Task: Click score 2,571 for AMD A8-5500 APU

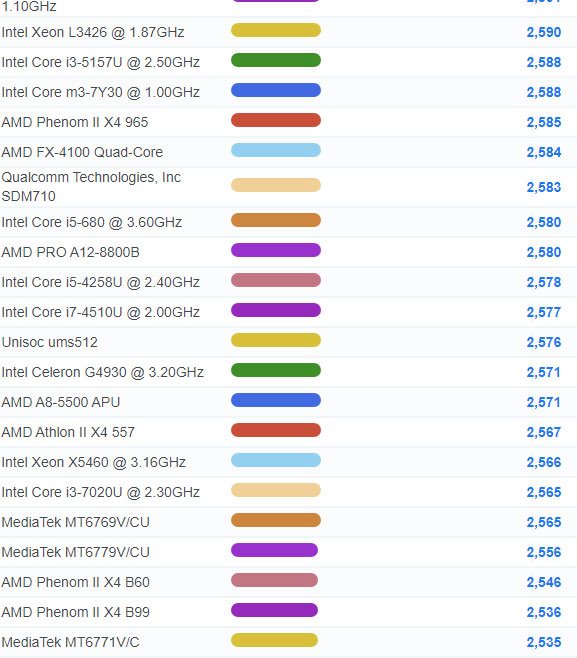Action: pyautogui.click(x=544, y=402)
